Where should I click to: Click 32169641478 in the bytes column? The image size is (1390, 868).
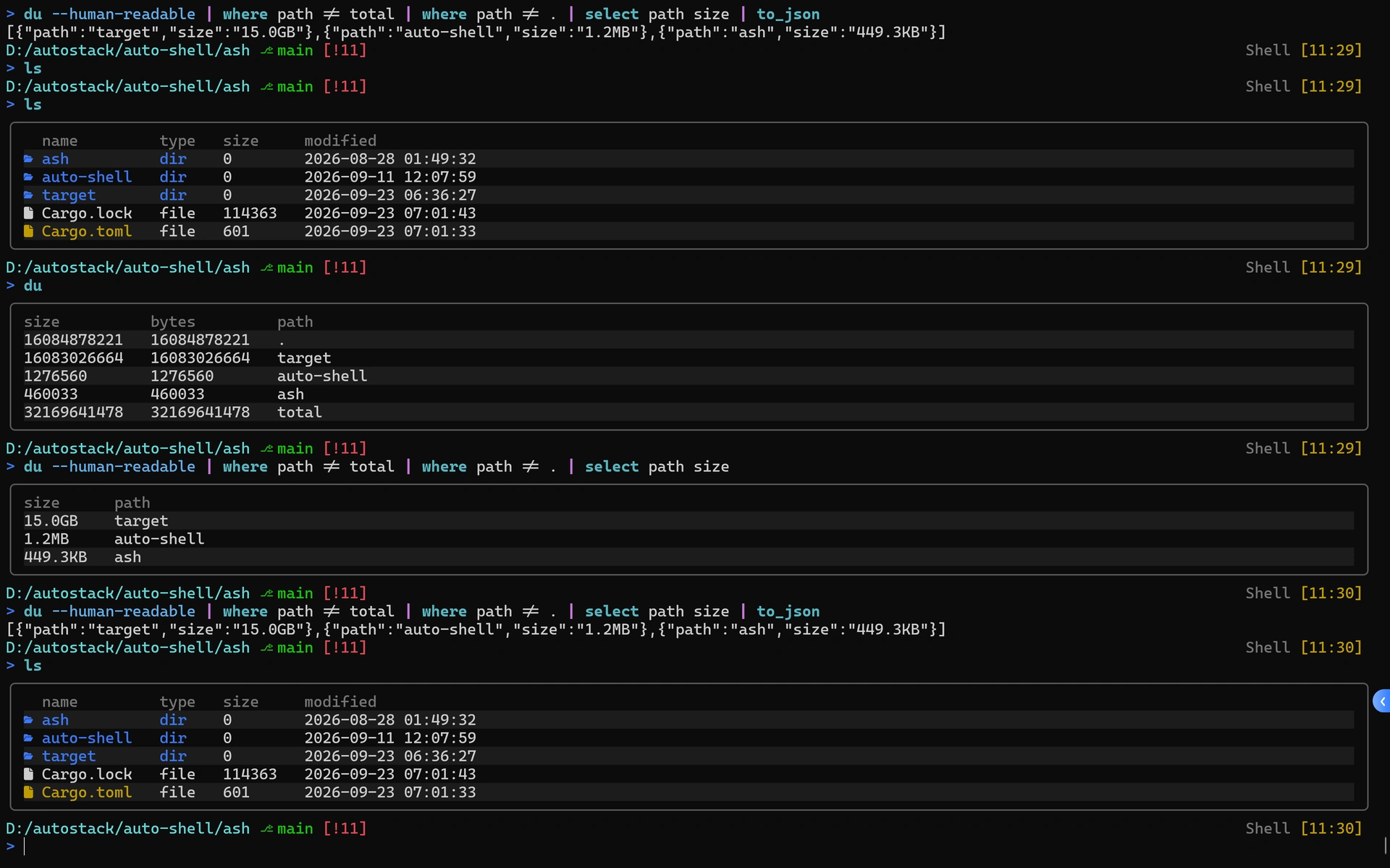(x=200, y=412)
